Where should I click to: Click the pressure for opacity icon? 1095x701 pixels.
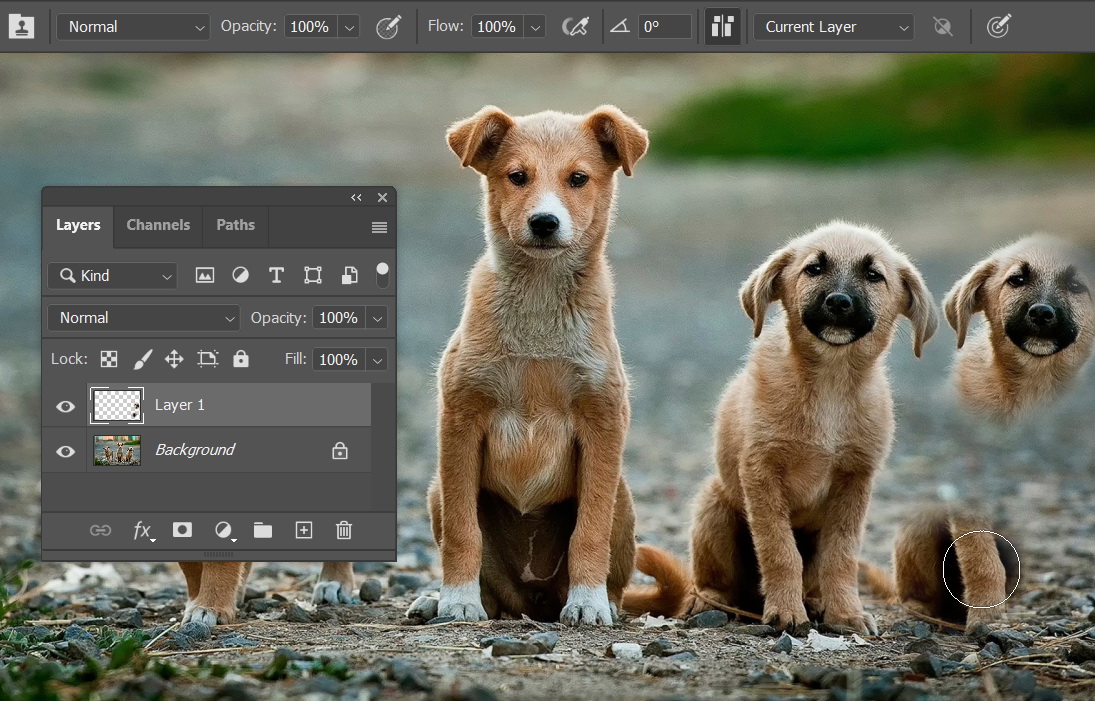388,27
